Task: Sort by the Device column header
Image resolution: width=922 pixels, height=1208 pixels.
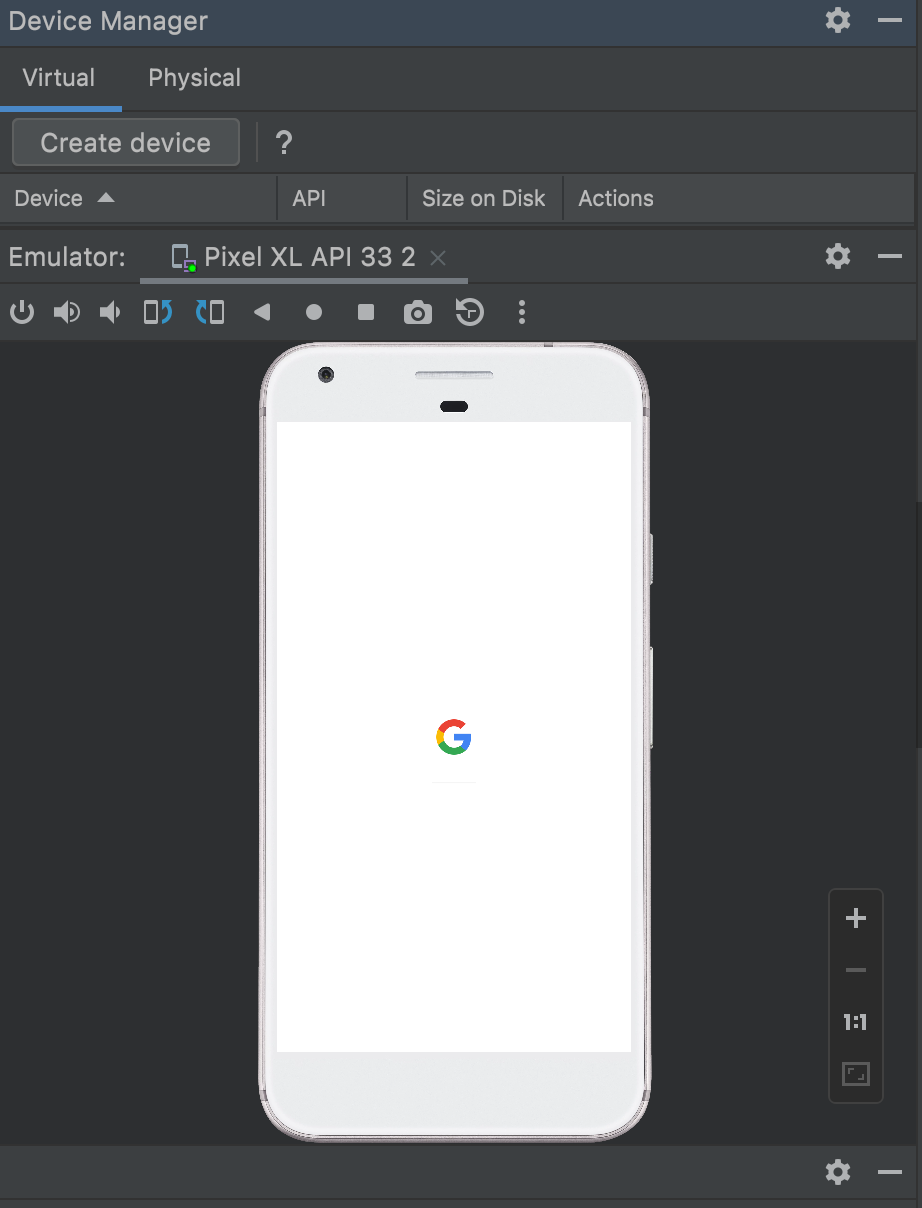Action: click(x=138, y=198)
